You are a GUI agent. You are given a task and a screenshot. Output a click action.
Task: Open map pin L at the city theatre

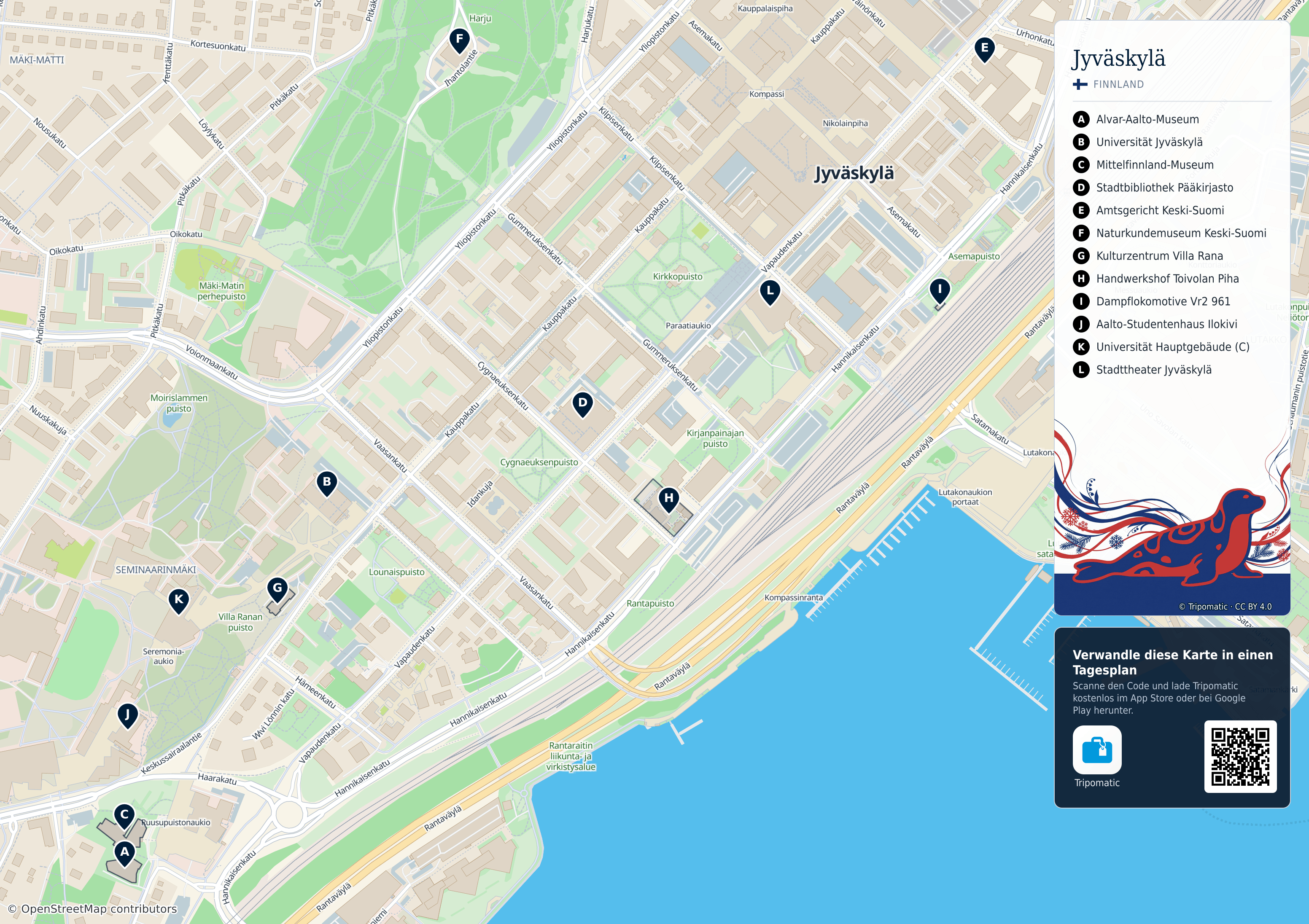(770, 293)
